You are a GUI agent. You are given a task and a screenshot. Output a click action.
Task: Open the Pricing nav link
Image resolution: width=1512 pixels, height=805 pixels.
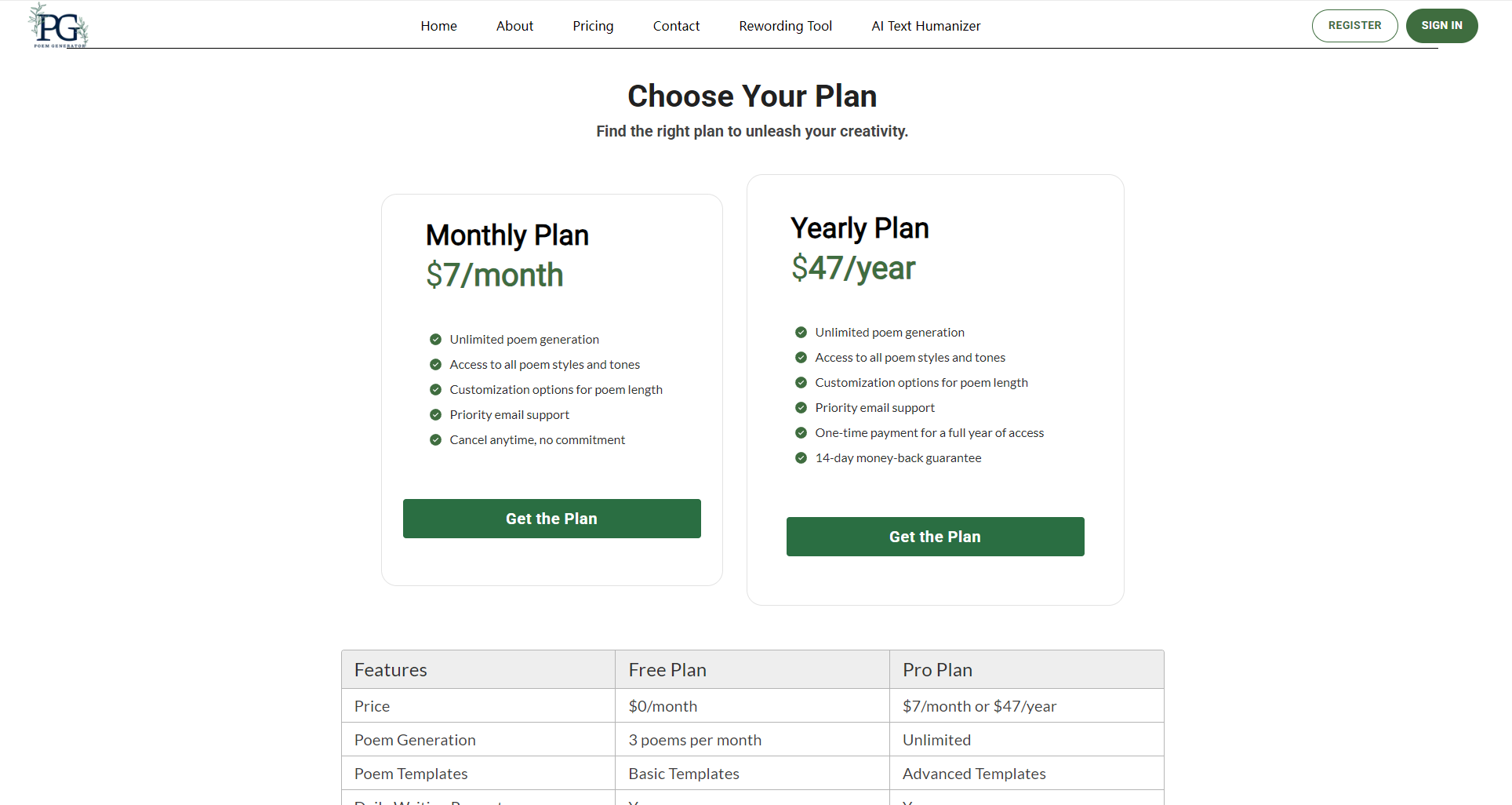593,26
